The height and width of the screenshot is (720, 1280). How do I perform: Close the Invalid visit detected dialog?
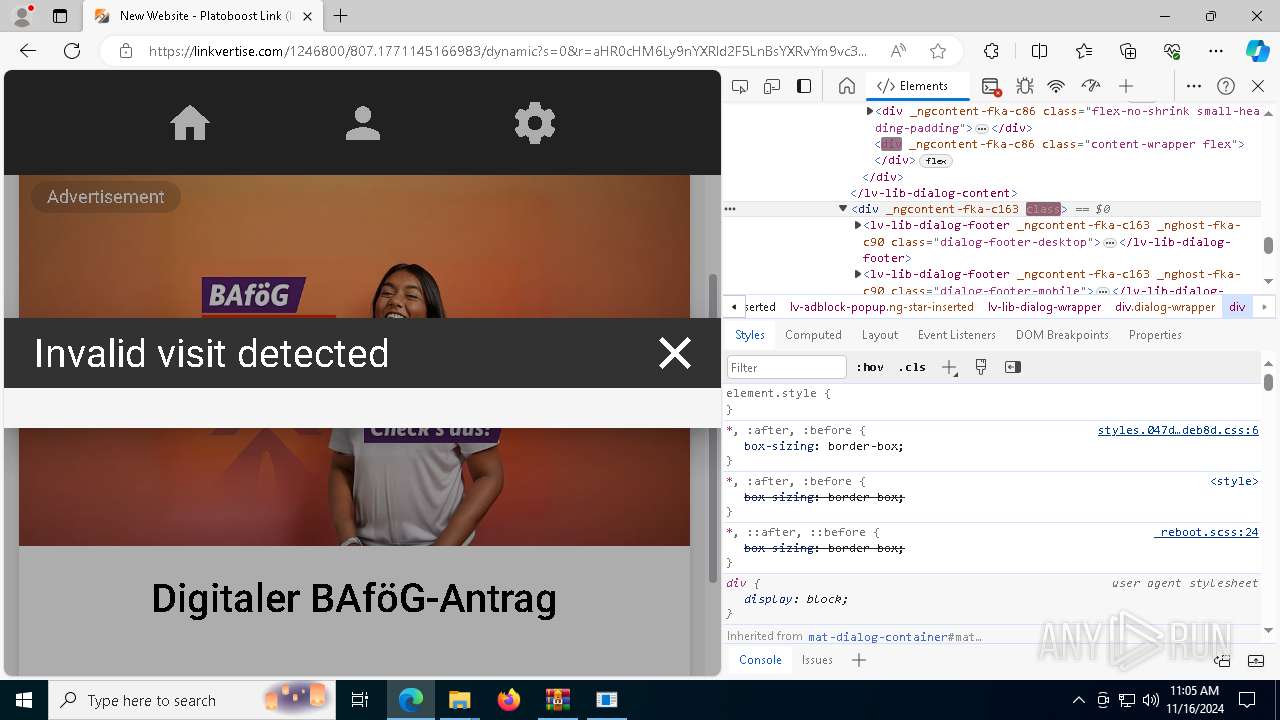point(675,353)
